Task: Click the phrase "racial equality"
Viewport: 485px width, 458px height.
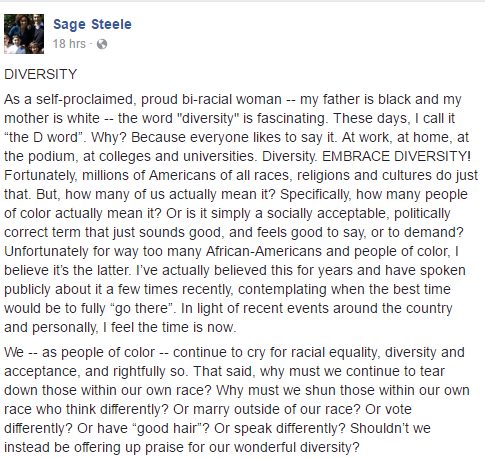Action: coord(329,352)
